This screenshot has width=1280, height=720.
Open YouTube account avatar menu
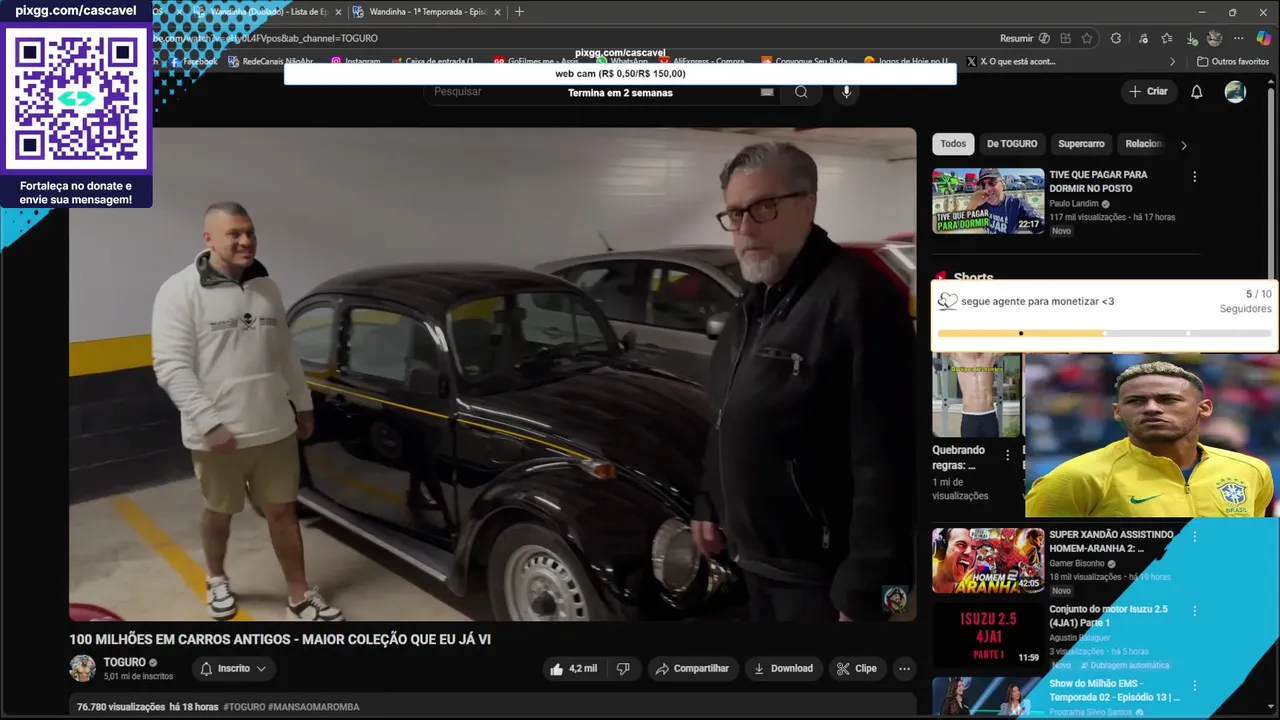(x=1235, y=92)
